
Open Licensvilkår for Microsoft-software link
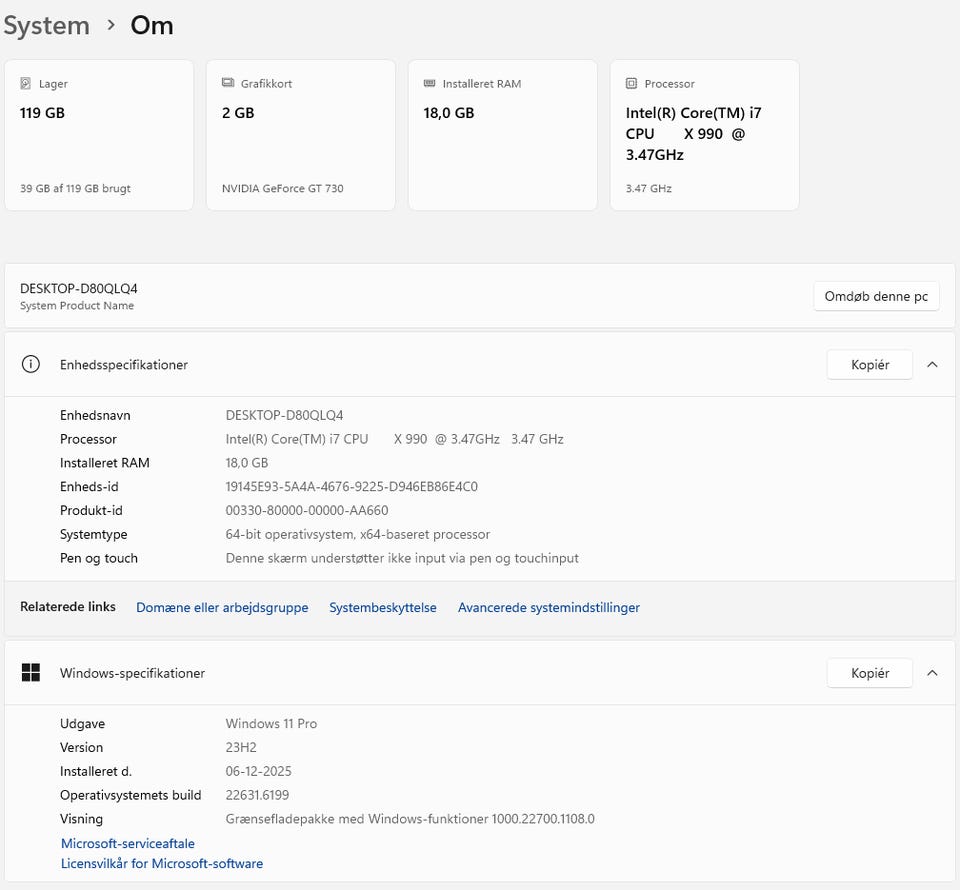tap(162, 863)
